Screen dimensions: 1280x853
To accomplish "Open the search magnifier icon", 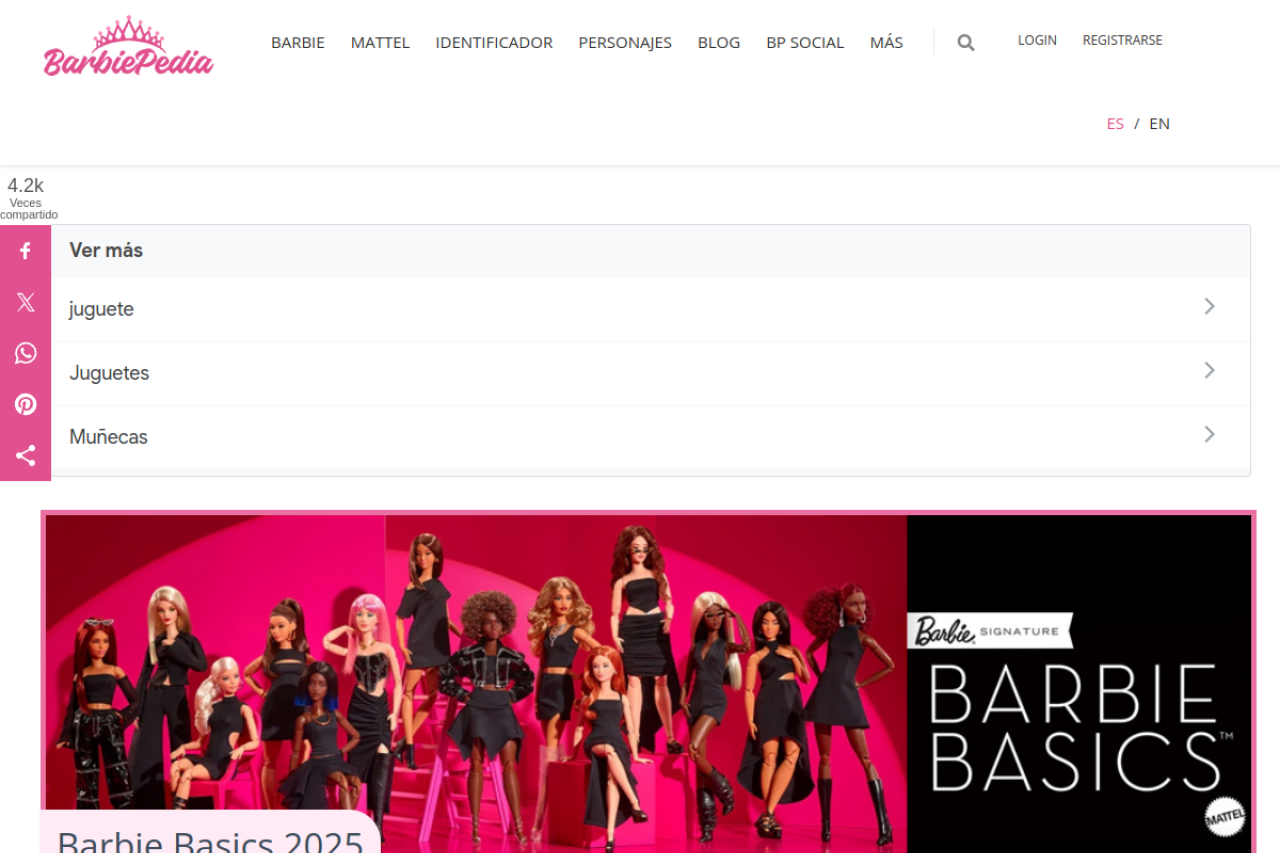I will coord(965,42).
